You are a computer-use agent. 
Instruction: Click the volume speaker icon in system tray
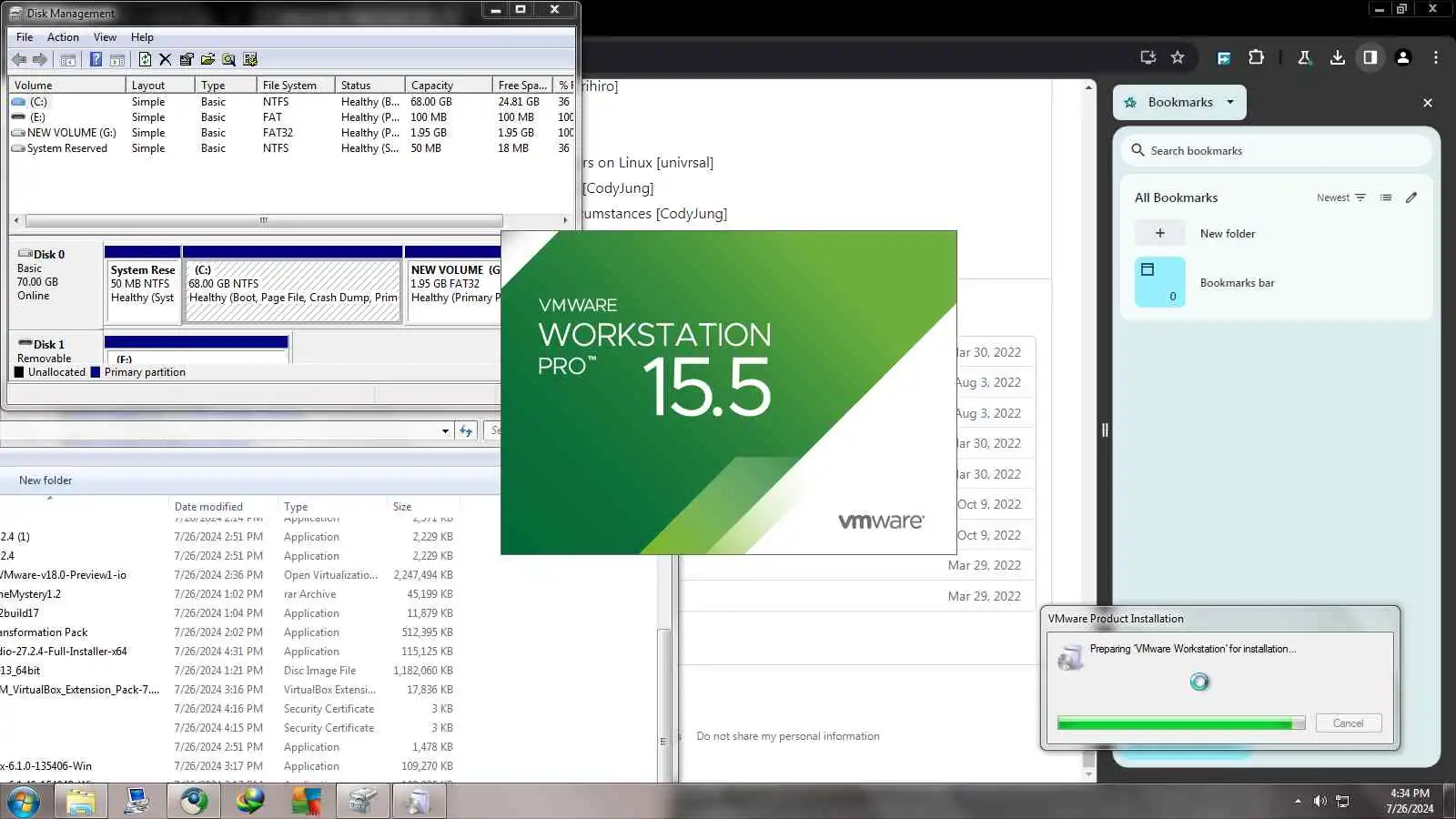coord(1319,801)
